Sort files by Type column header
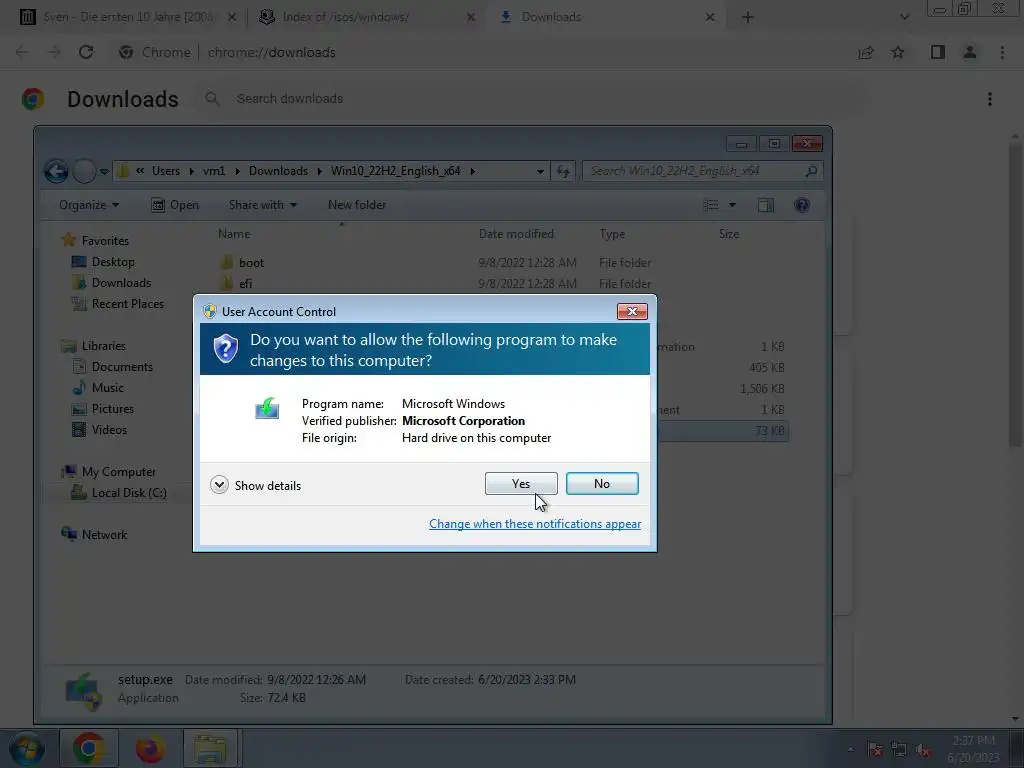Image resolution: width=1024 pixels, height=768 pixels. (x=613, y=234)
